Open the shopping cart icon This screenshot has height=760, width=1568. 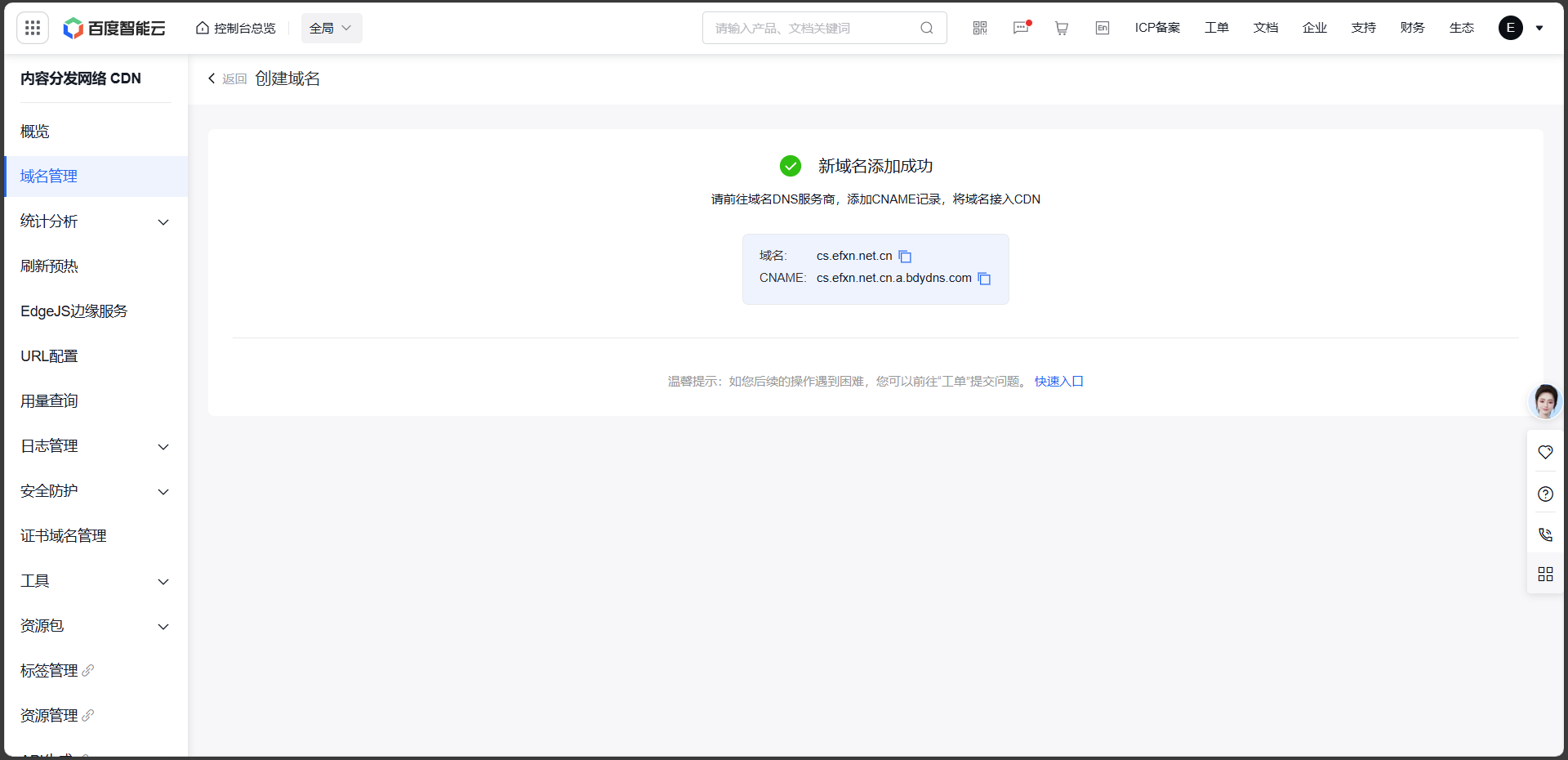coord(1062,28)
